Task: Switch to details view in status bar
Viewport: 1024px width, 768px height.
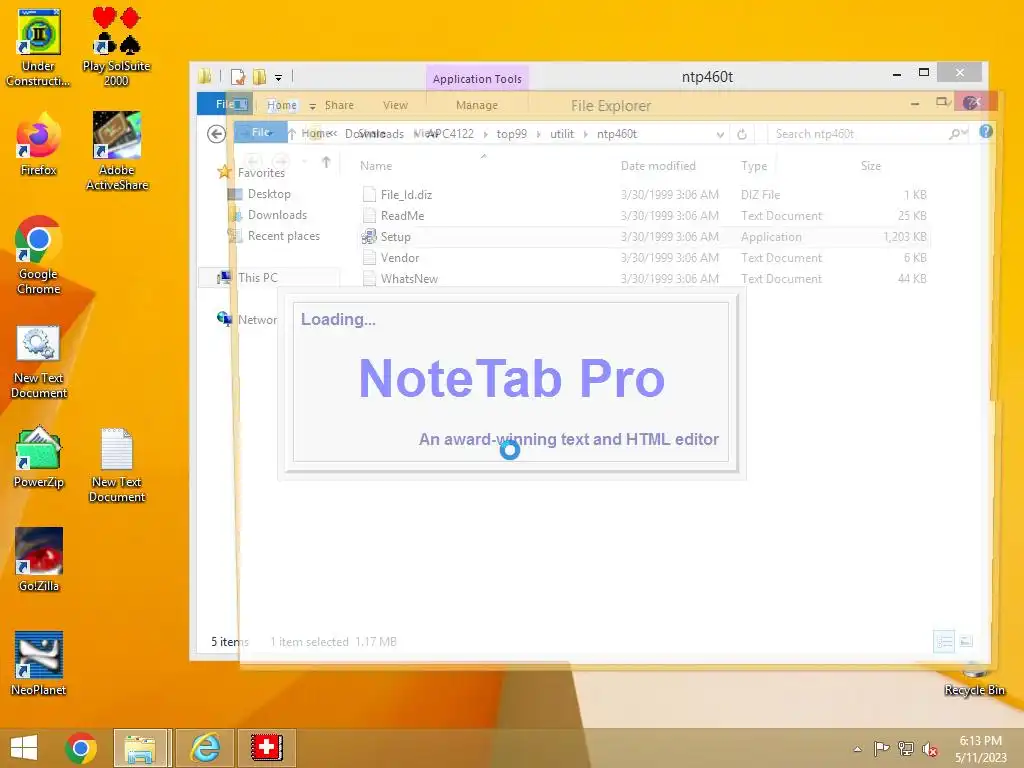Action: click(944, 641)
